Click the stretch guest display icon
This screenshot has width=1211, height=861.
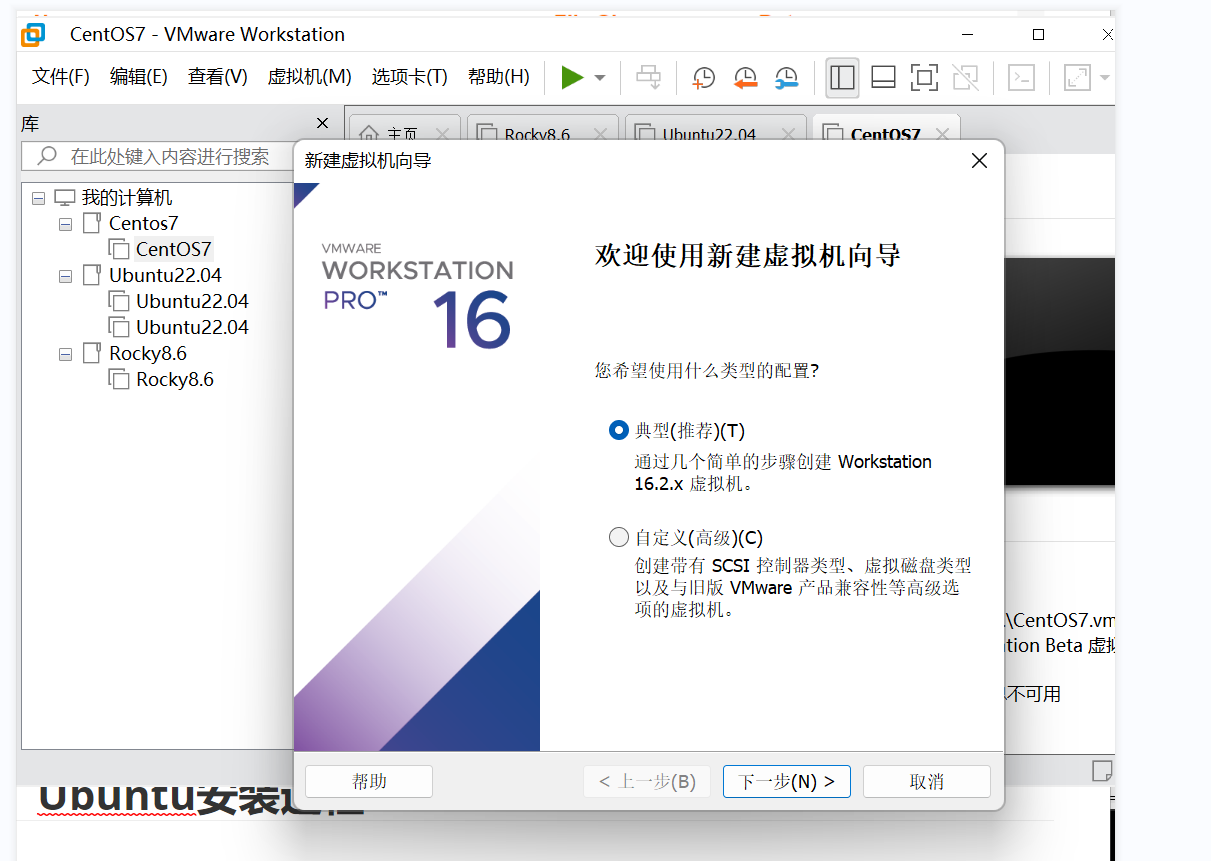[x=1076, y=77]
